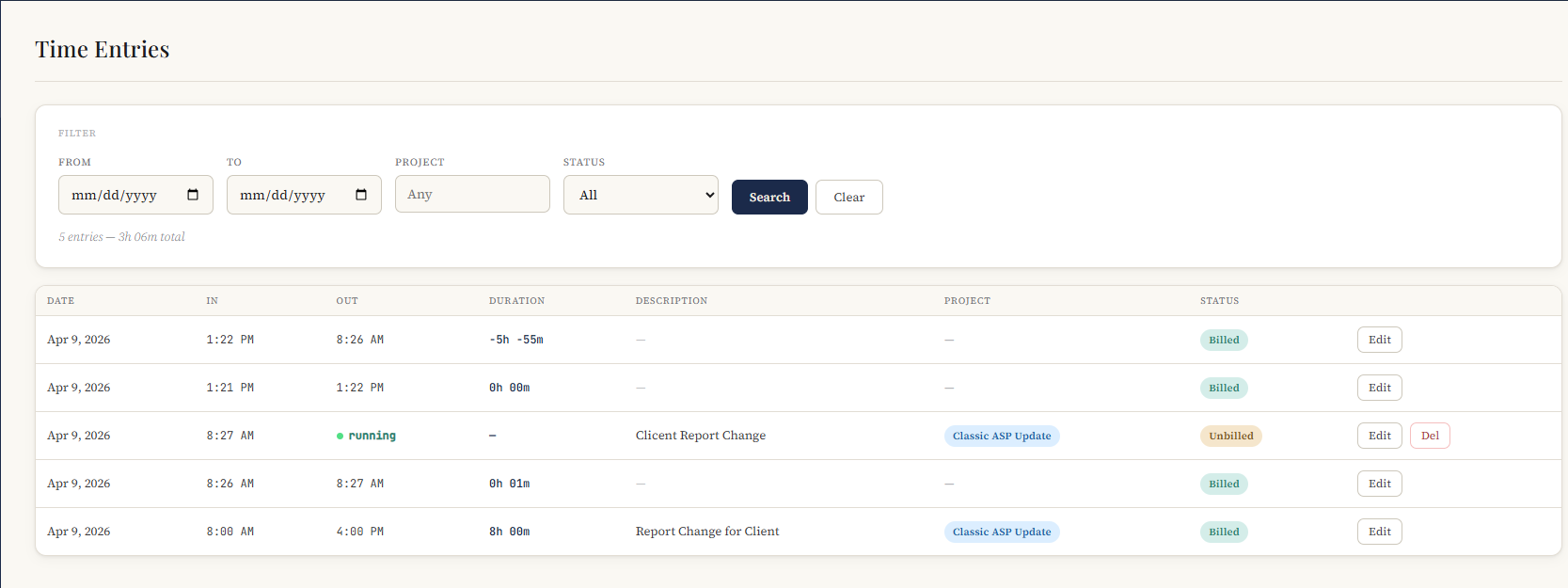Edit the 1:22 PM to 8:26 AM entry
This screenshot has width=1568, height=588.
(x=1379, y=340)
